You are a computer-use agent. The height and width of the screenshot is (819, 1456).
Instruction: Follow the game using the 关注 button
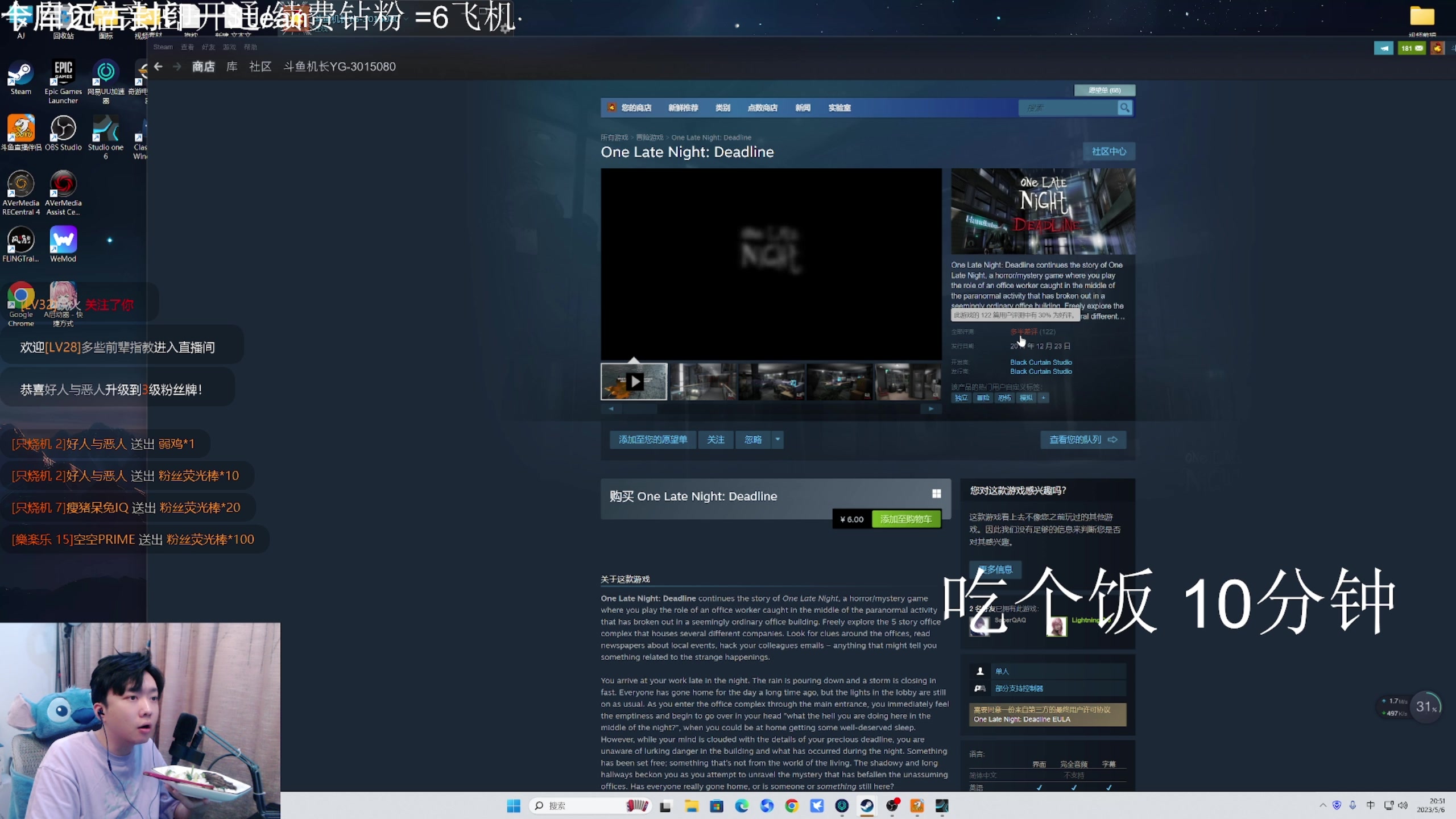(x=715, y=440)
